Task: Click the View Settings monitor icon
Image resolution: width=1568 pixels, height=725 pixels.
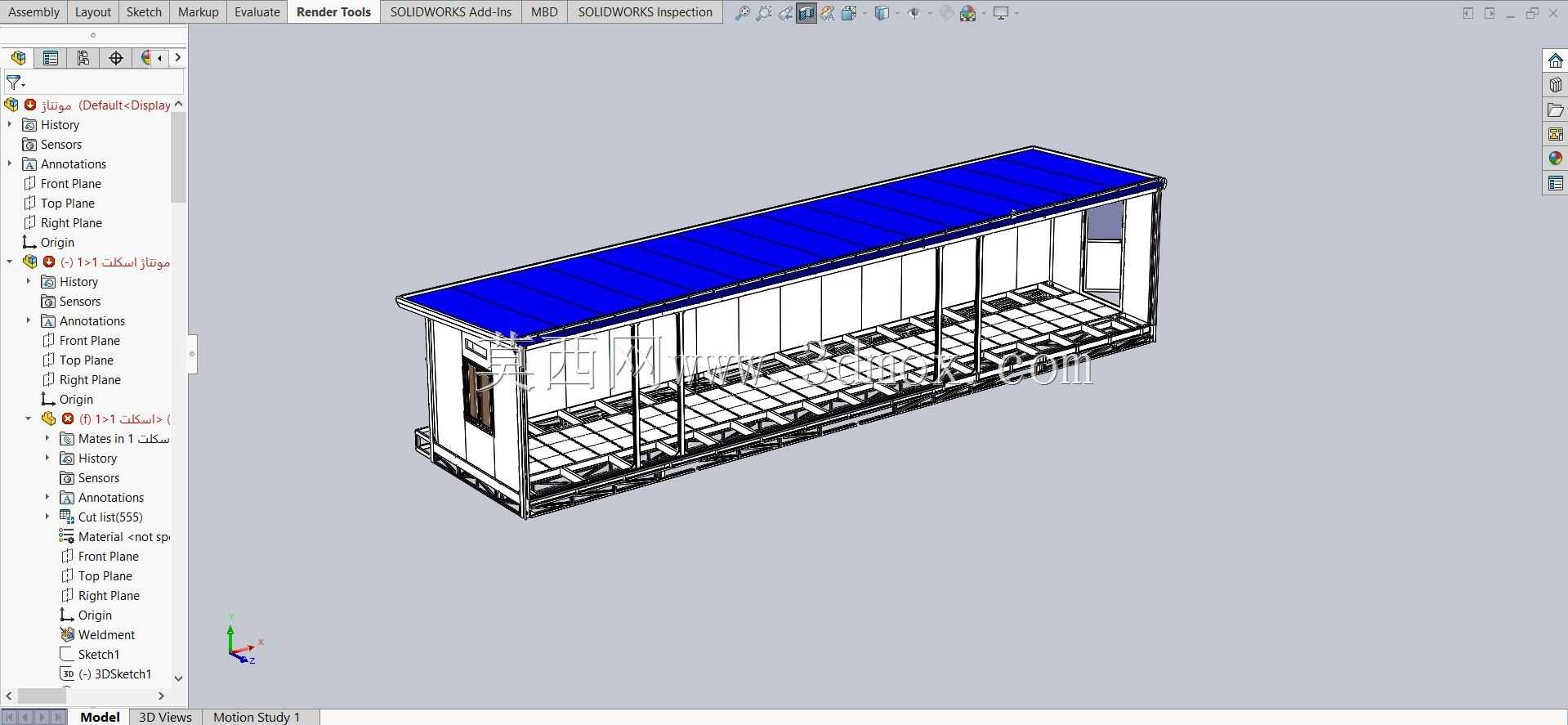Action: click(1001, 13)
